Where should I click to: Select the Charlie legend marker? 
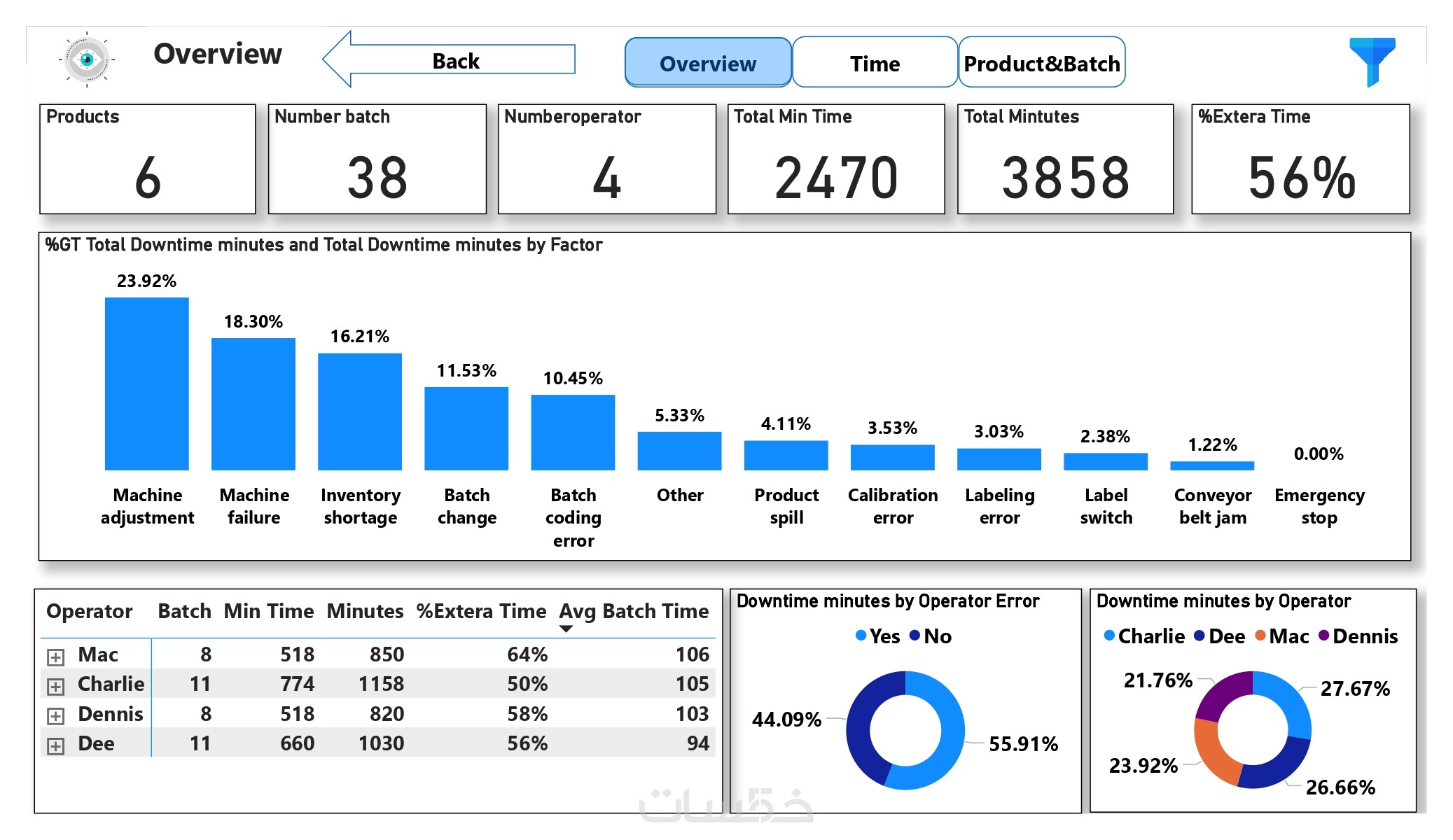click(1108, 636)
